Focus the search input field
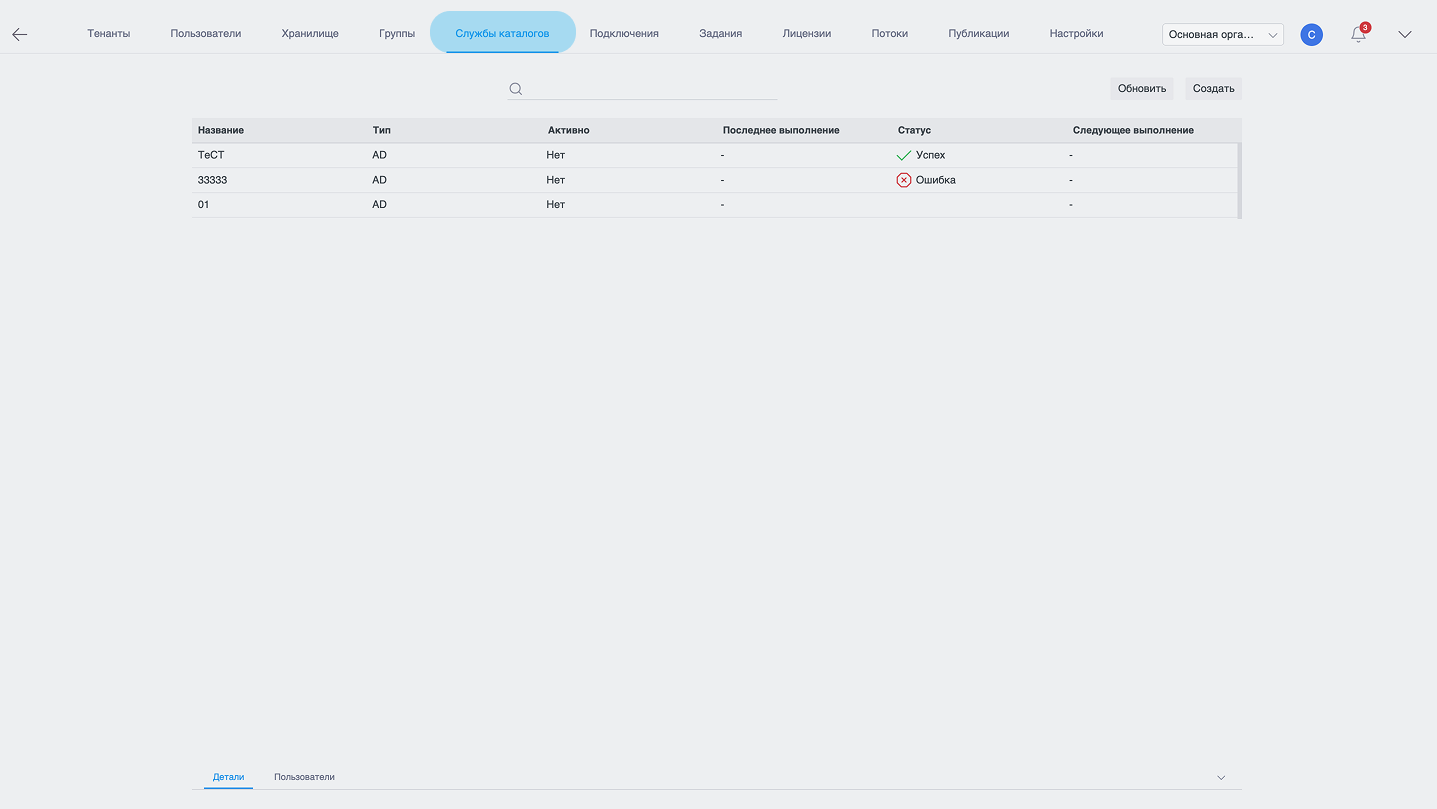The image size is (1437, 809). click(x=652, y=89)
